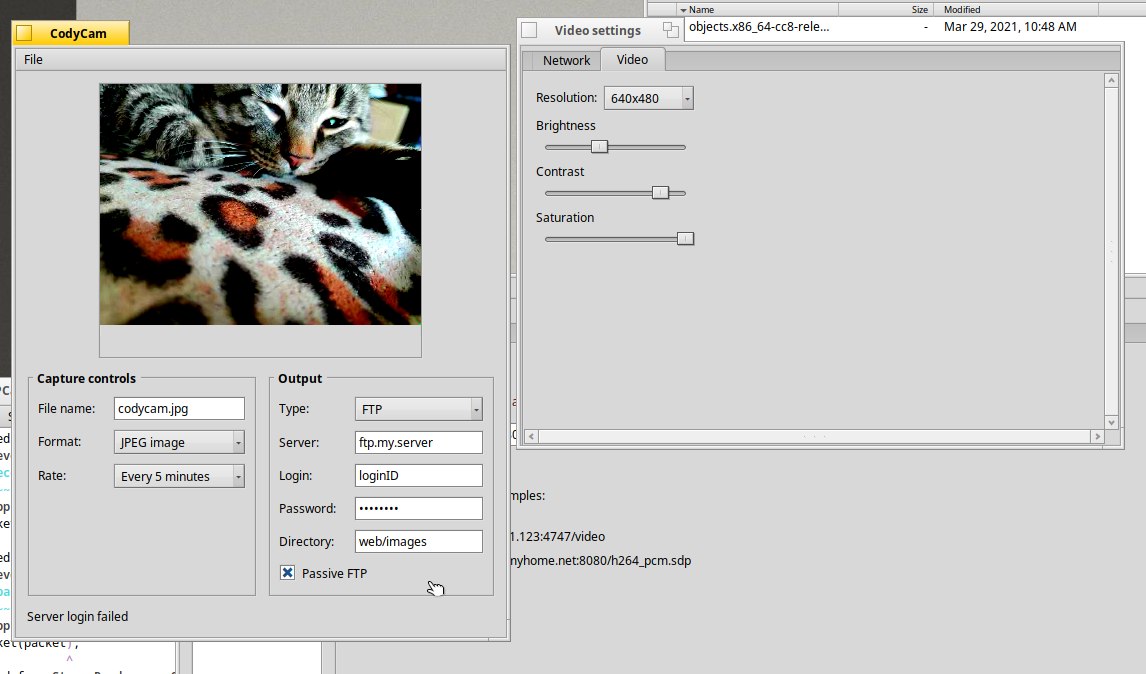Image resolution: width=1146 pixels, height=674 pixels.
Task: Click the Capture controls group label
Action: point(86,379)
